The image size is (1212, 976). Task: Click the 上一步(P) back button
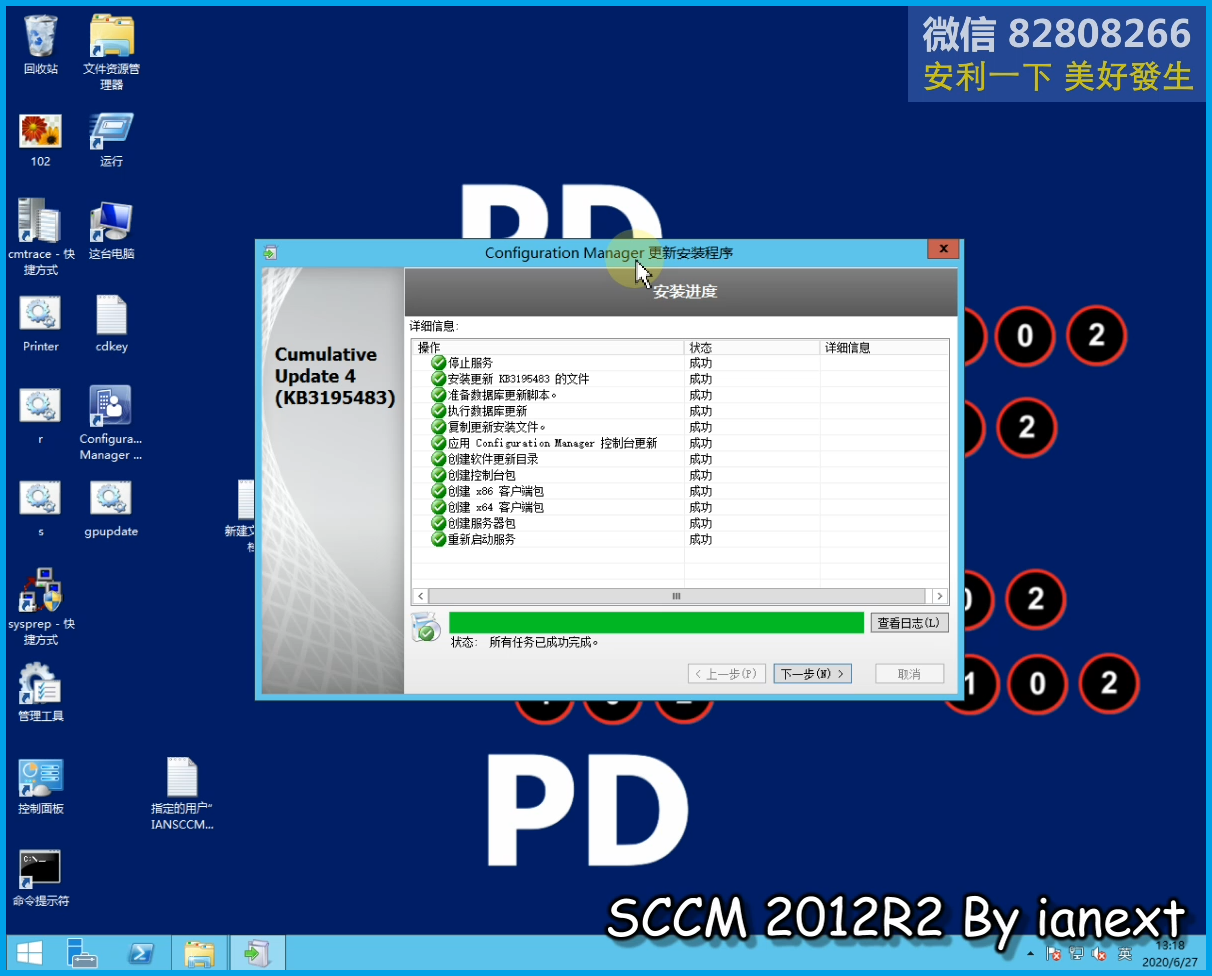click(x=728, y=674)
